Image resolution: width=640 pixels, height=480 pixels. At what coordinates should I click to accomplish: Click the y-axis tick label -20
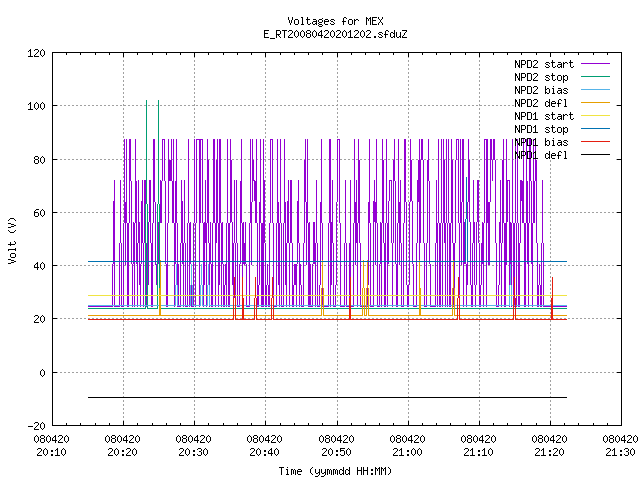[36, 426]
